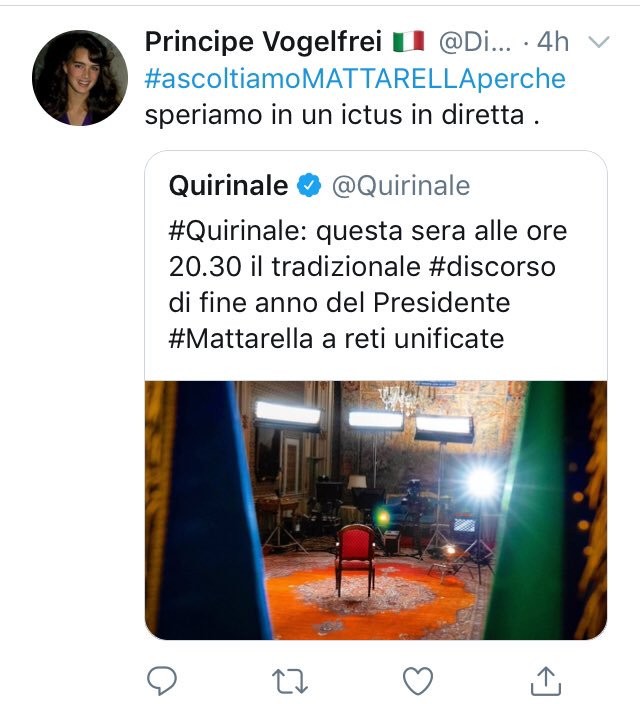Tap the Italian flag emoji in the name

tap(409, 41)
